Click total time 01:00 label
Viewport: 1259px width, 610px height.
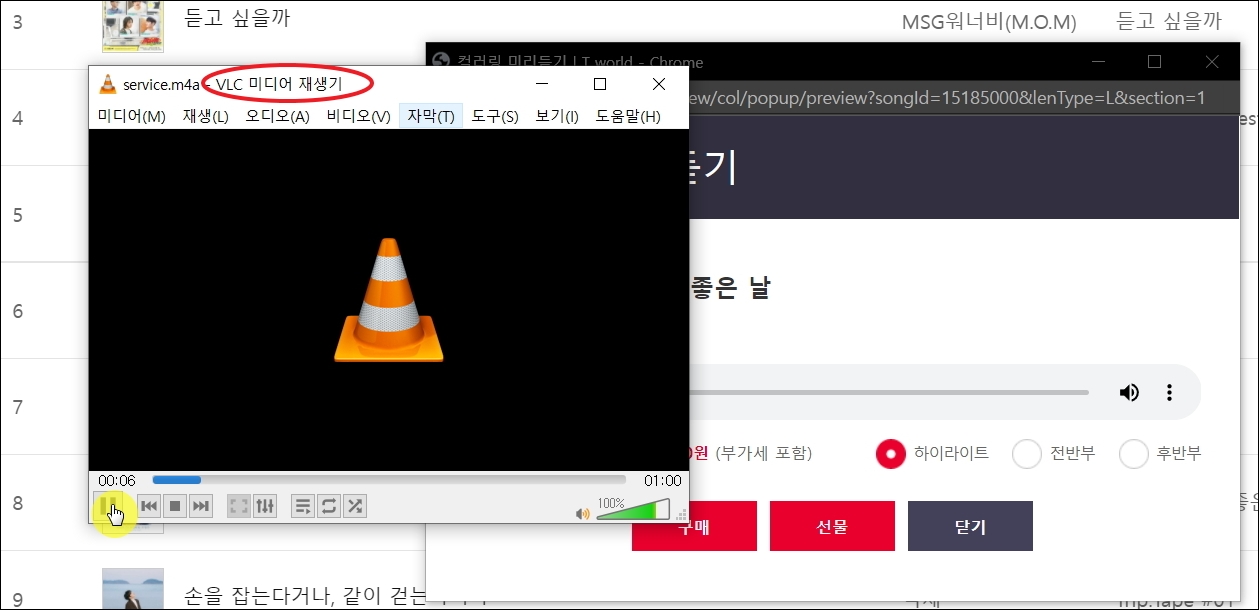tap(662, 481)
